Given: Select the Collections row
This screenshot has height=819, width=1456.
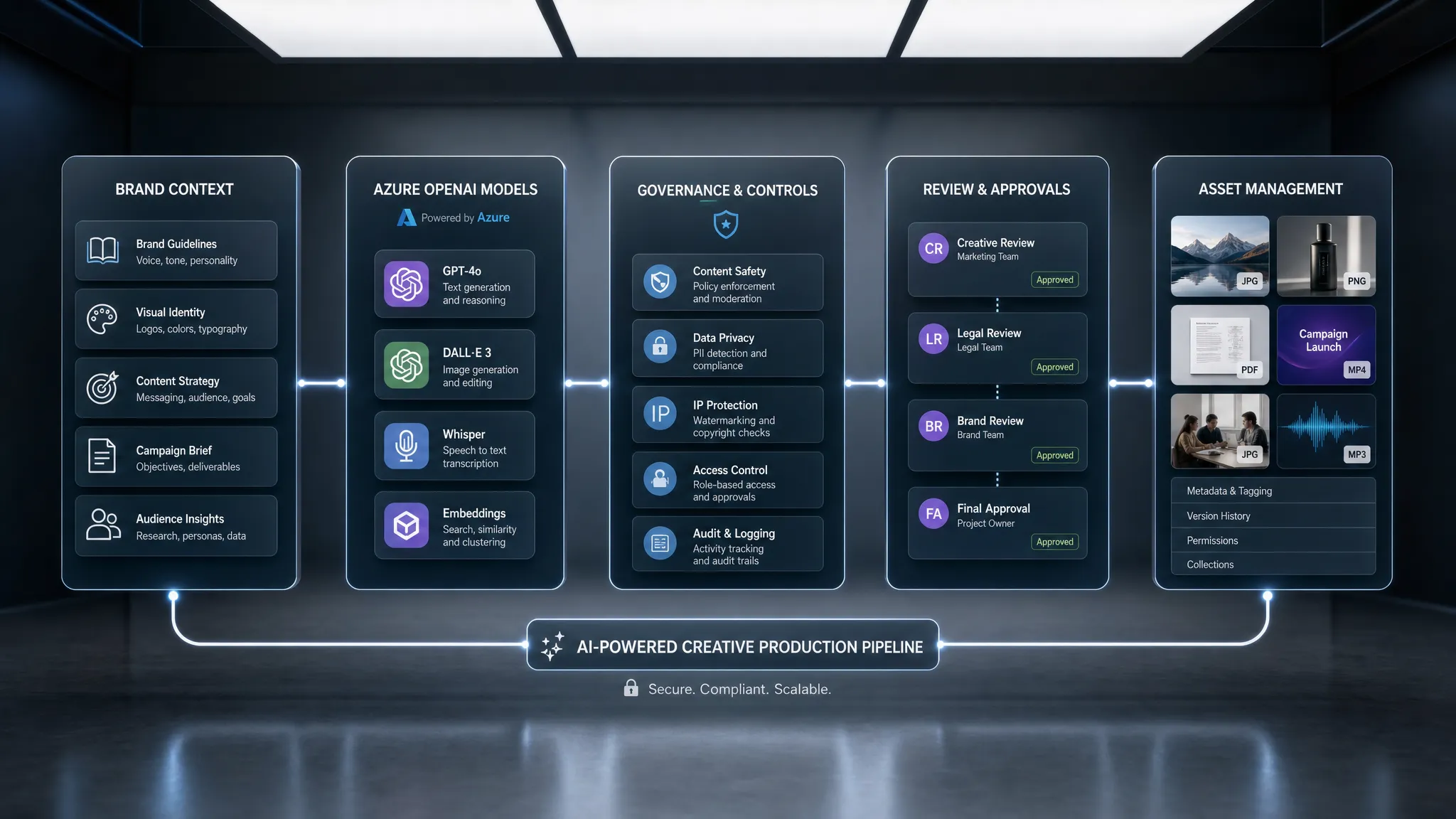Looking at the screenshot, I should click(x=1273, y=564).
